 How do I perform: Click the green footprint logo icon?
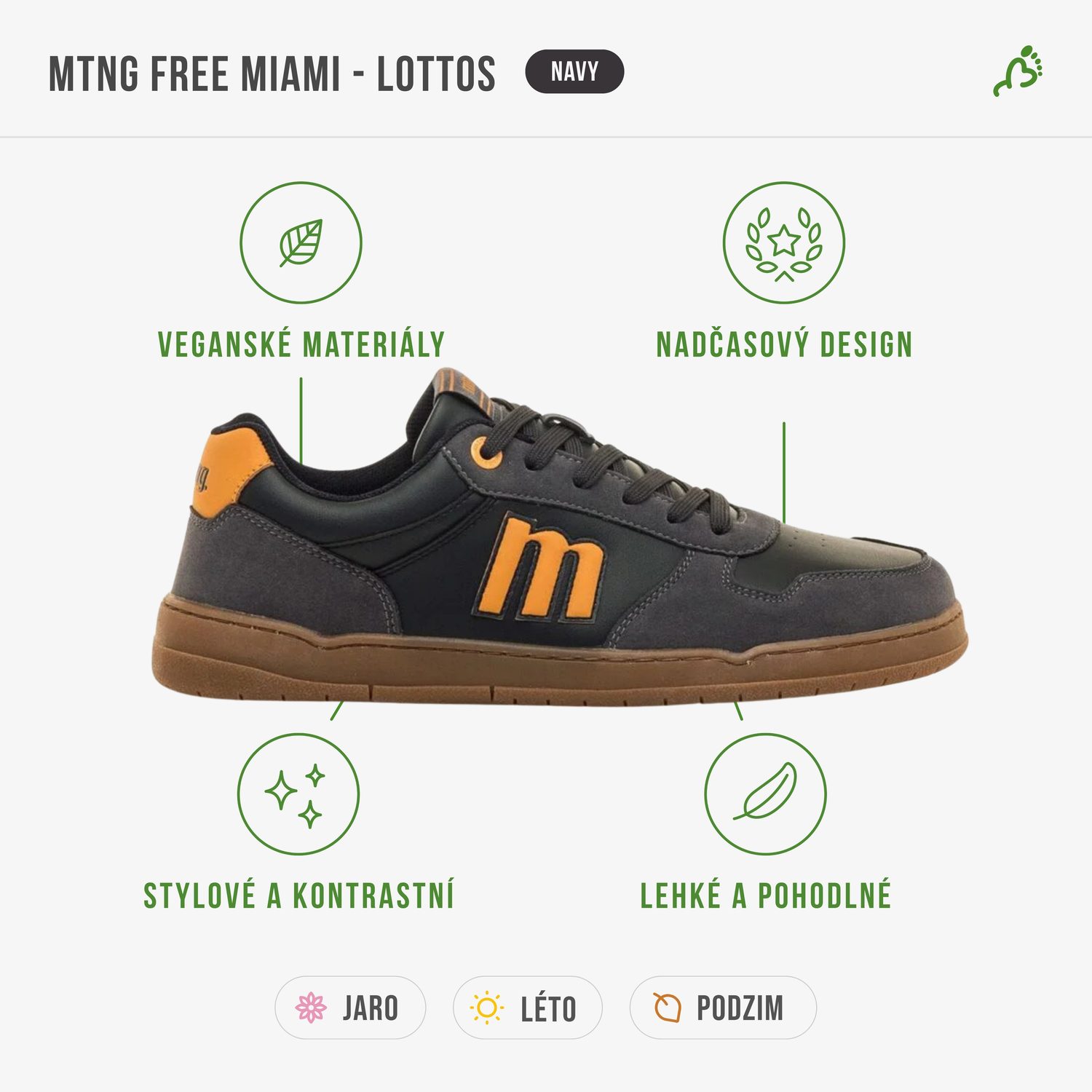pos(1019,71)
